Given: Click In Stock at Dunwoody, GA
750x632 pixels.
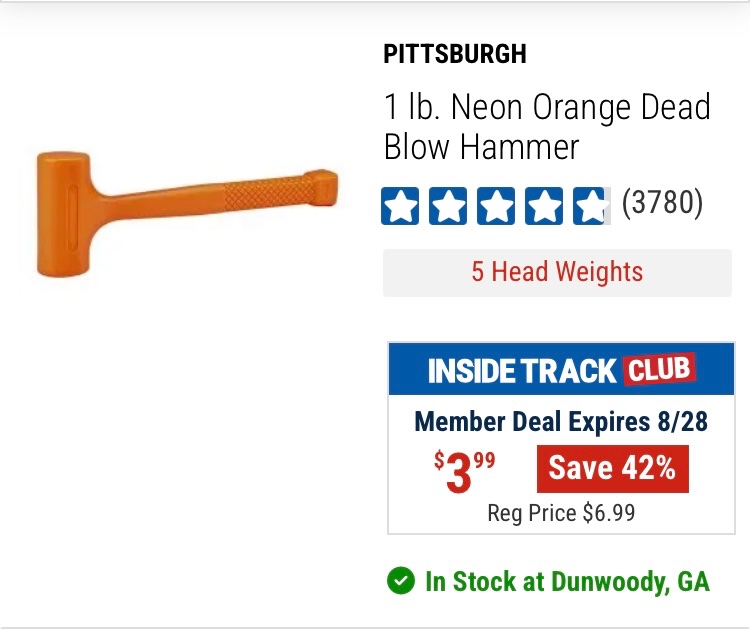Looking at the screenshot, I should pyautogui.click(x=567, y=581).
